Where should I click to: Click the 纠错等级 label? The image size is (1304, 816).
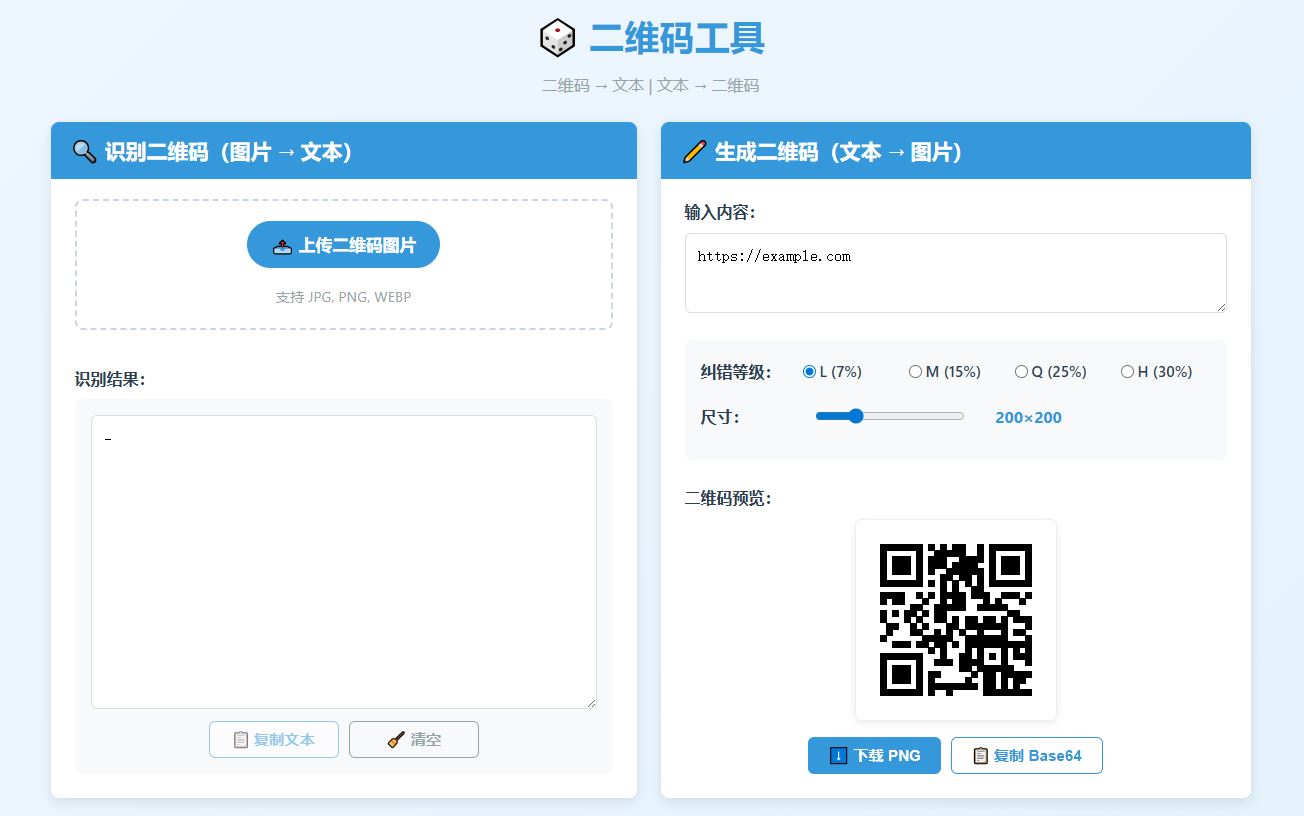736,372
